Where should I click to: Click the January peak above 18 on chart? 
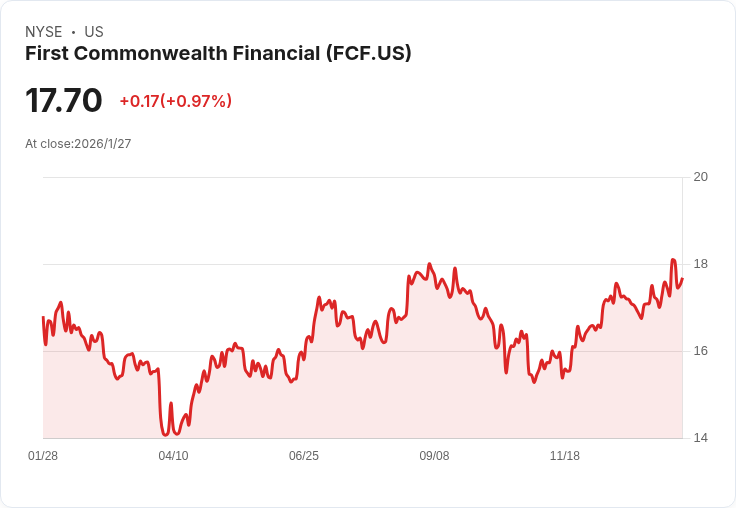click(673, 260)
